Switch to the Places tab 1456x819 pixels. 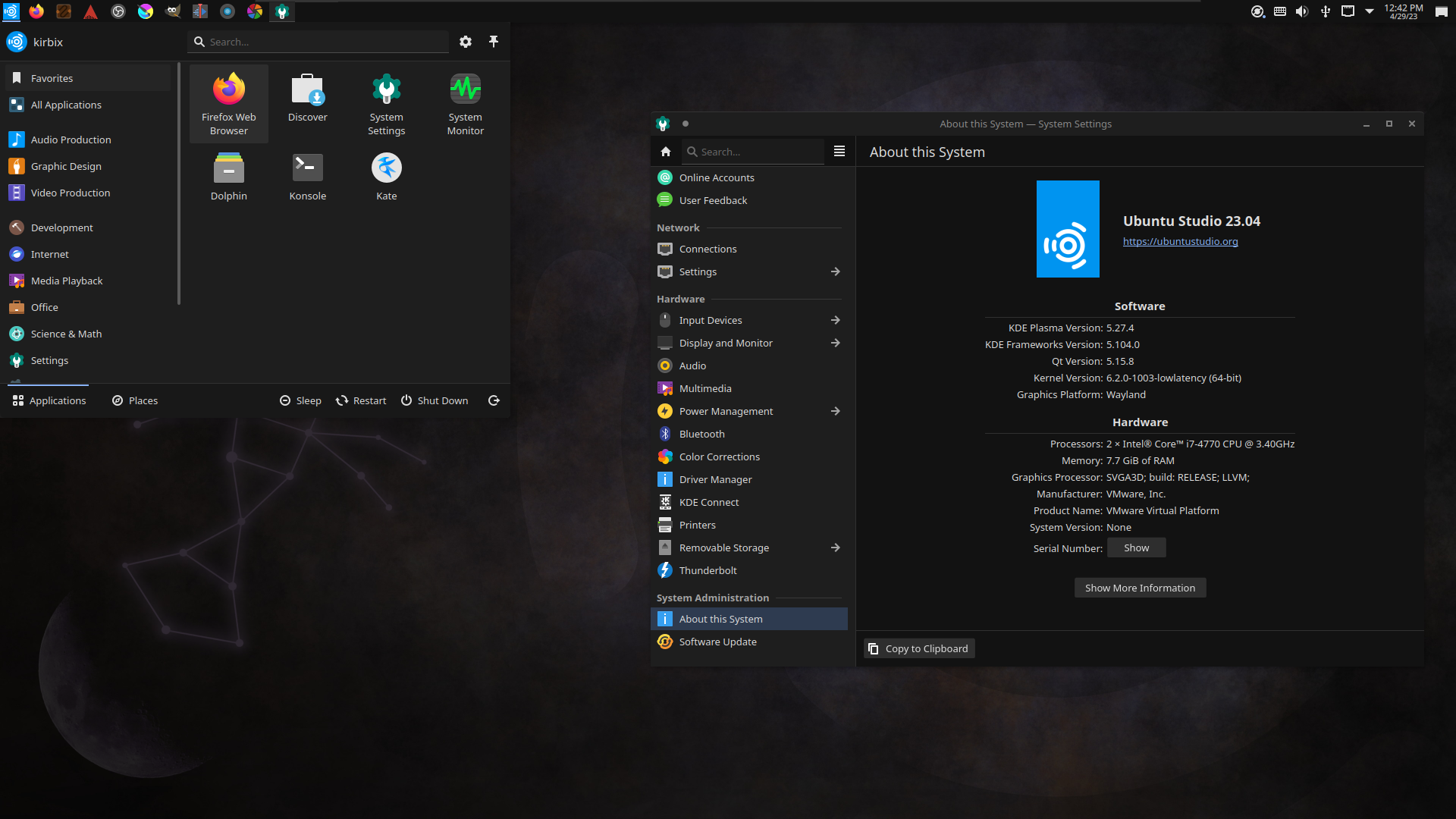pos(135,400)
